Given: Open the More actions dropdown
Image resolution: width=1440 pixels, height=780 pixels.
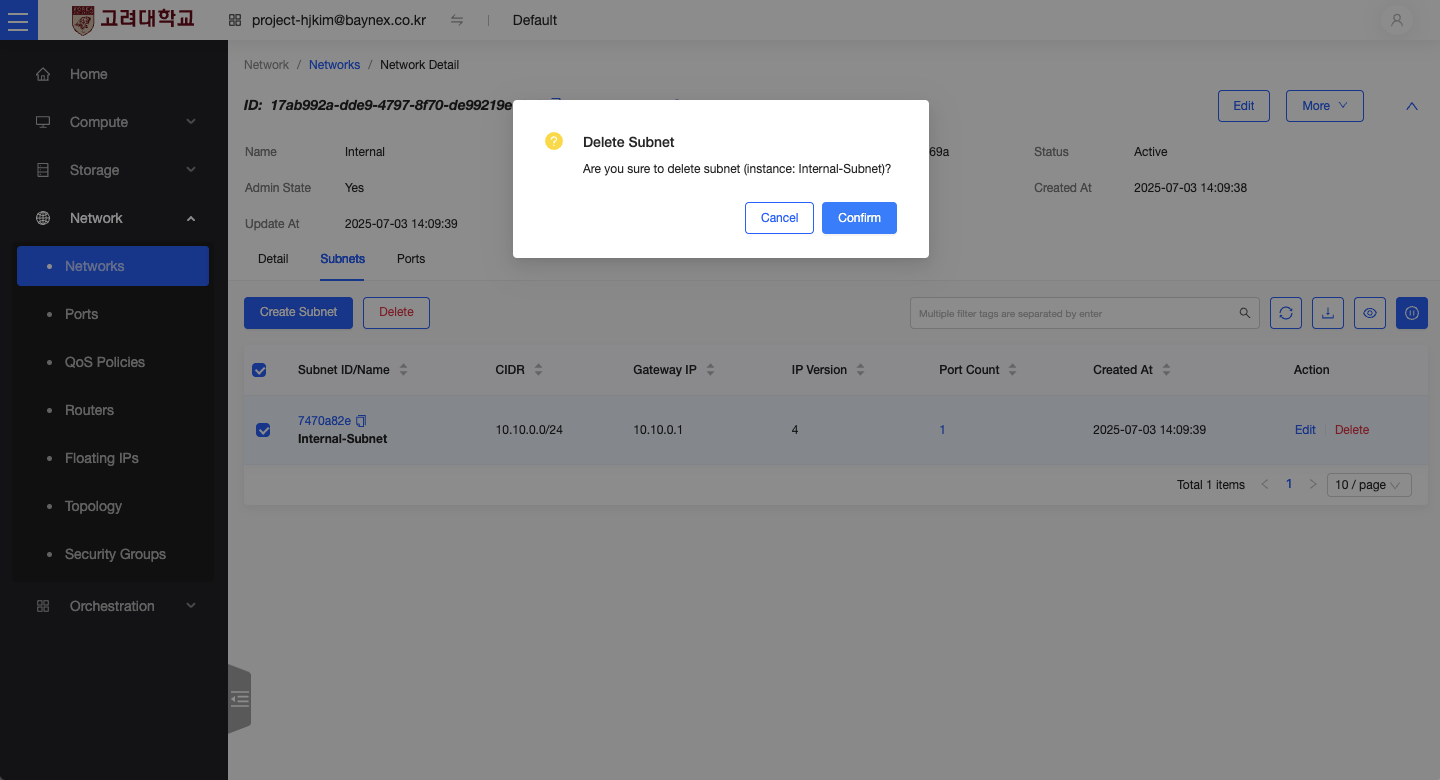Looking at the screenshot, I should (x=1325, y=106).
